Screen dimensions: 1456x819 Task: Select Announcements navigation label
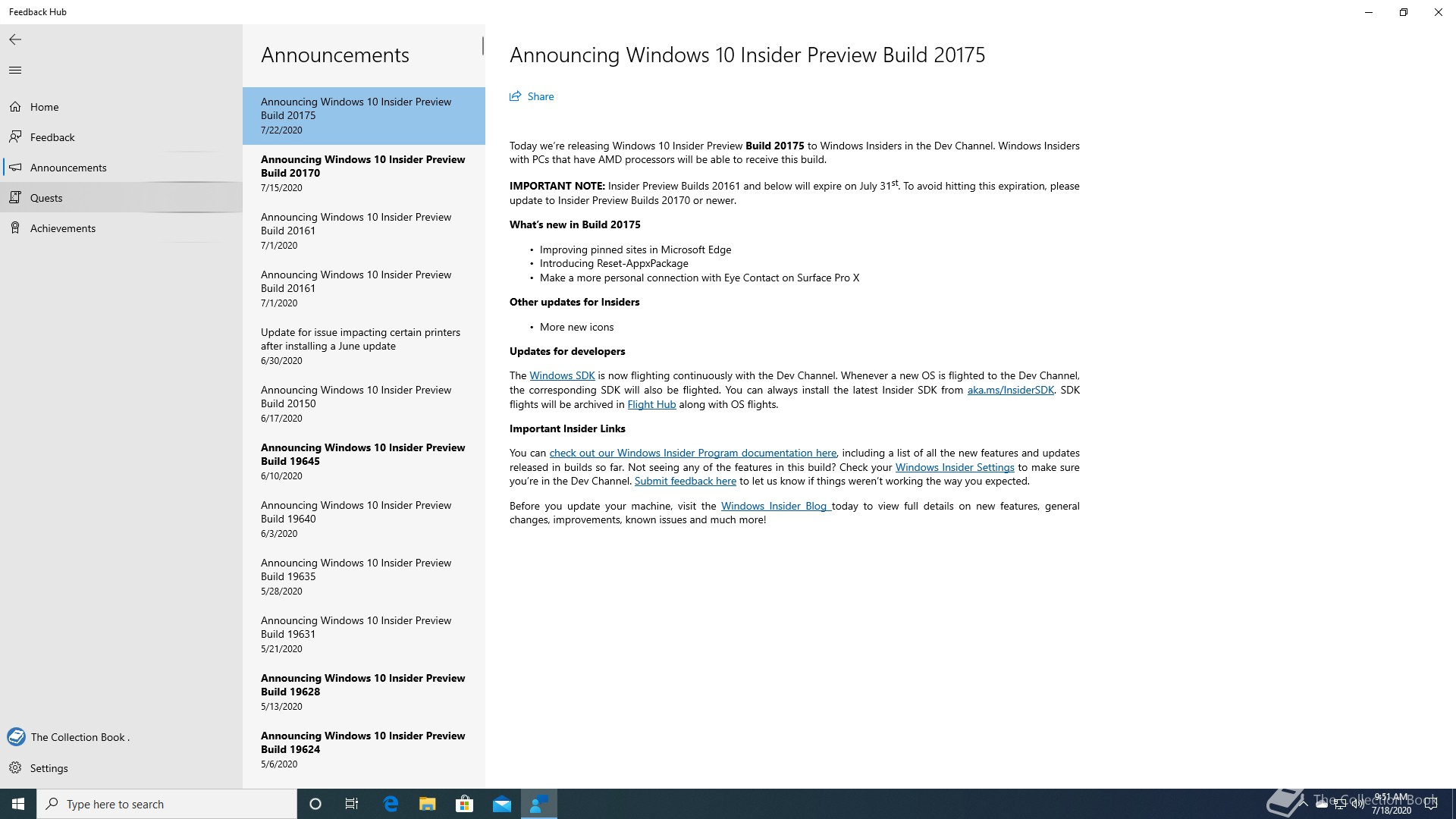click(x=68, y=168)
